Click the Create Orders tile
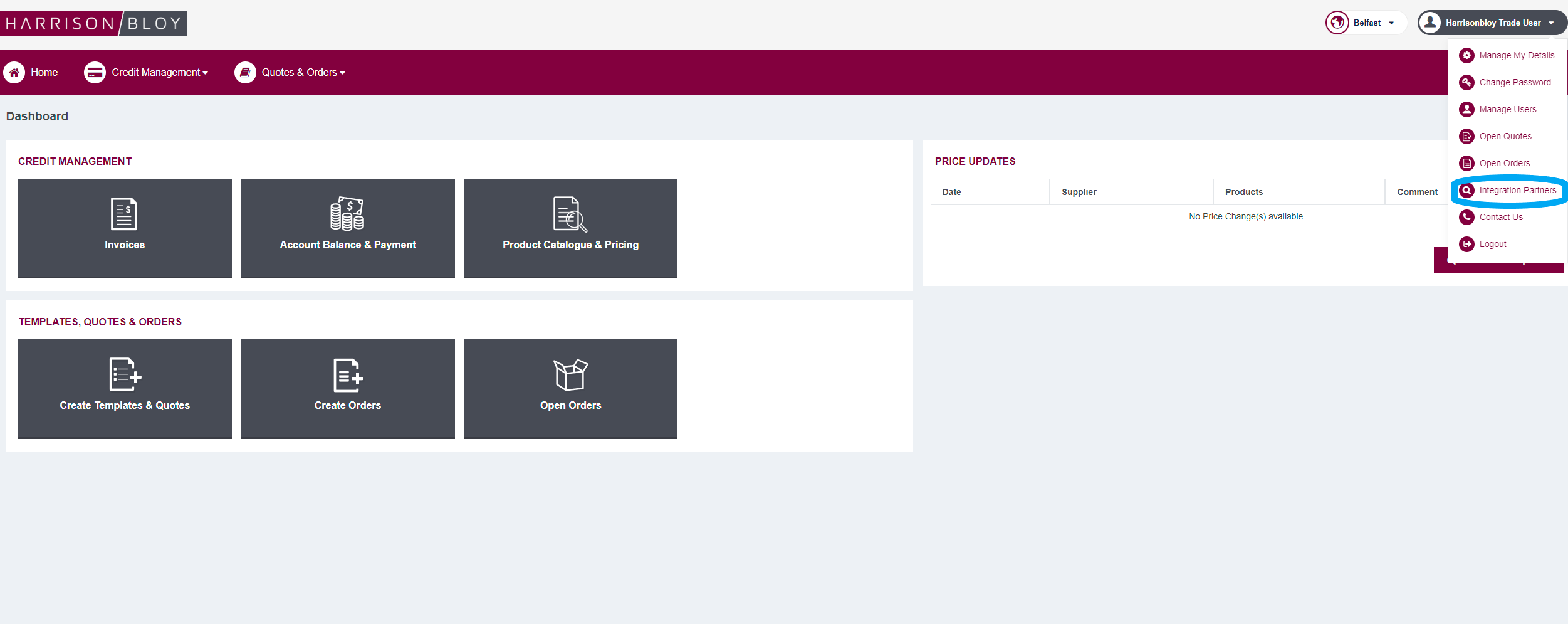This screenshot has width=1568, height=624. 348,389
